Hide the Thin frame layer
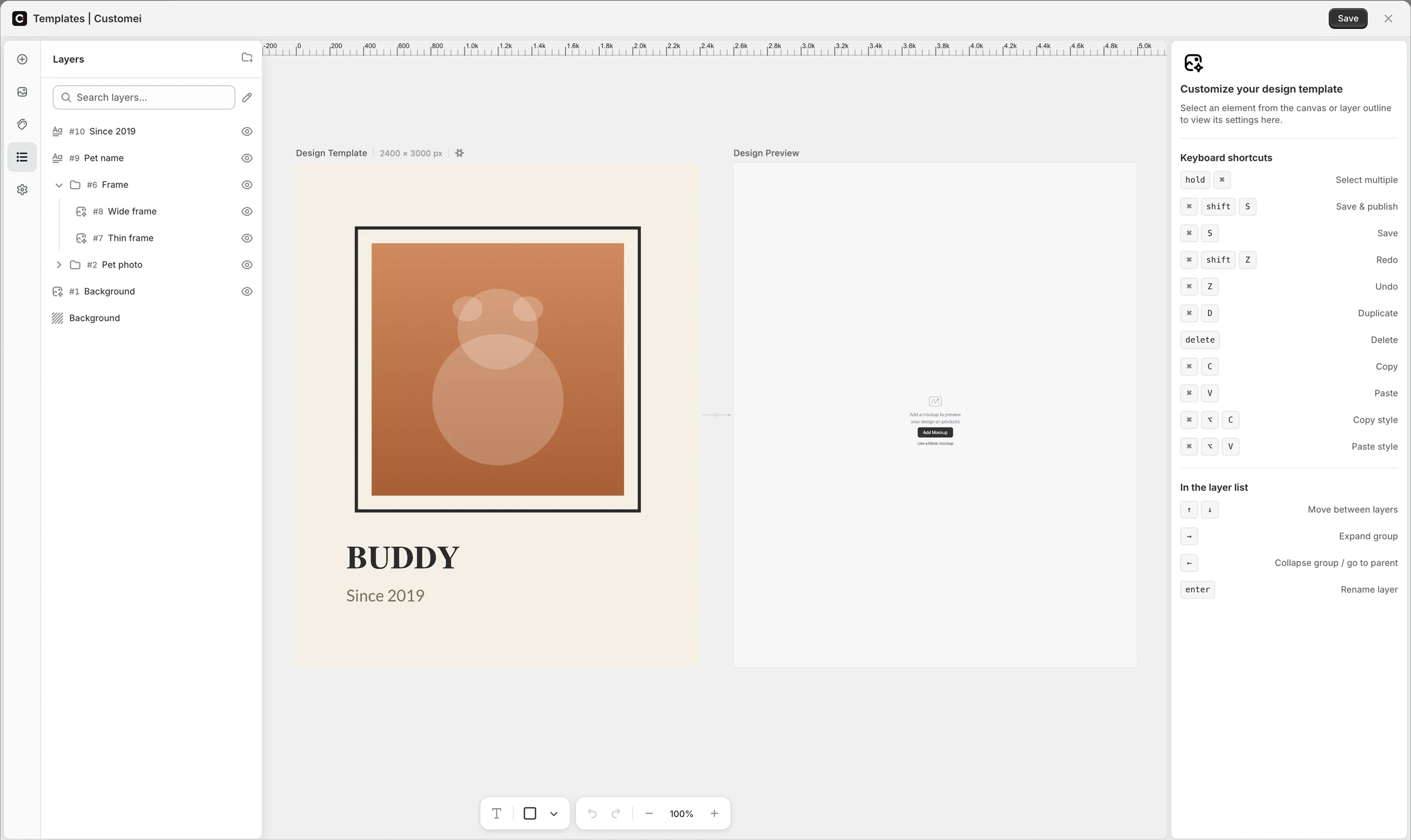This screenshot has height=840, width=1411. [x=247, y=238]
